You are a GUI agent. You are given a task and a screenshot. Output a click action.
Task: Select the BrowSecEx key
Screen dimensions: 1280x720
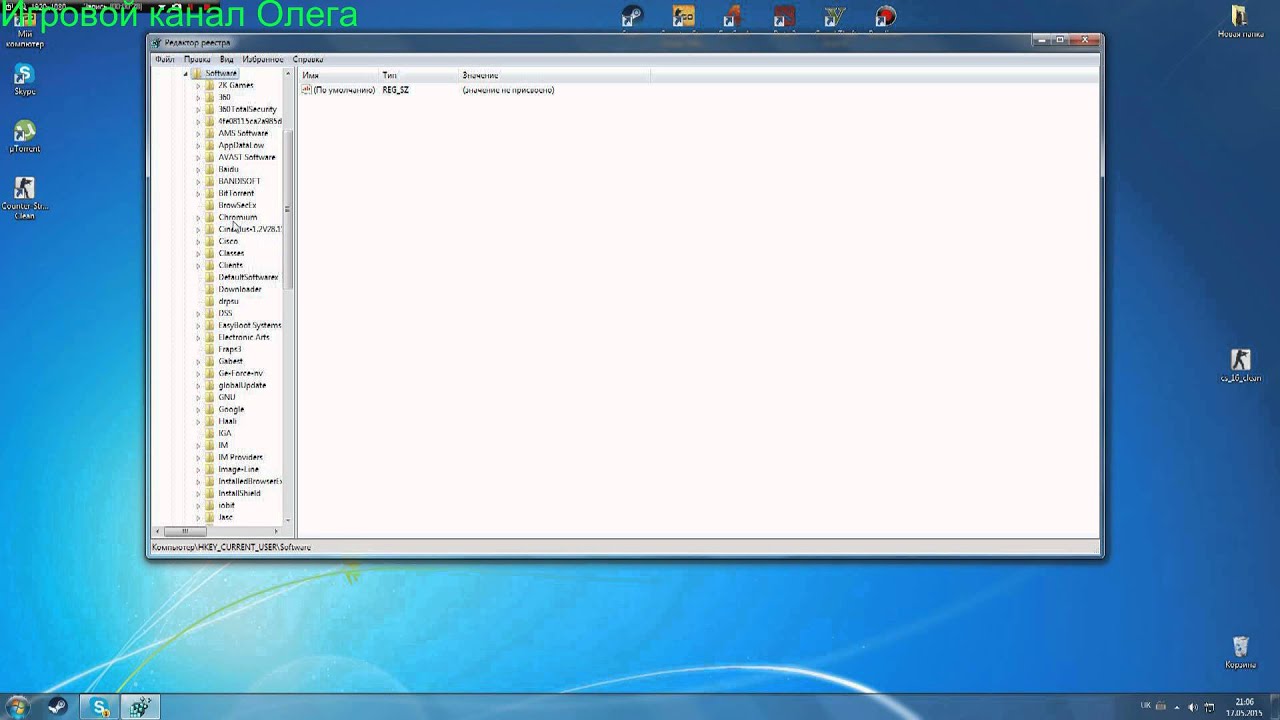[x=237, y=205]
